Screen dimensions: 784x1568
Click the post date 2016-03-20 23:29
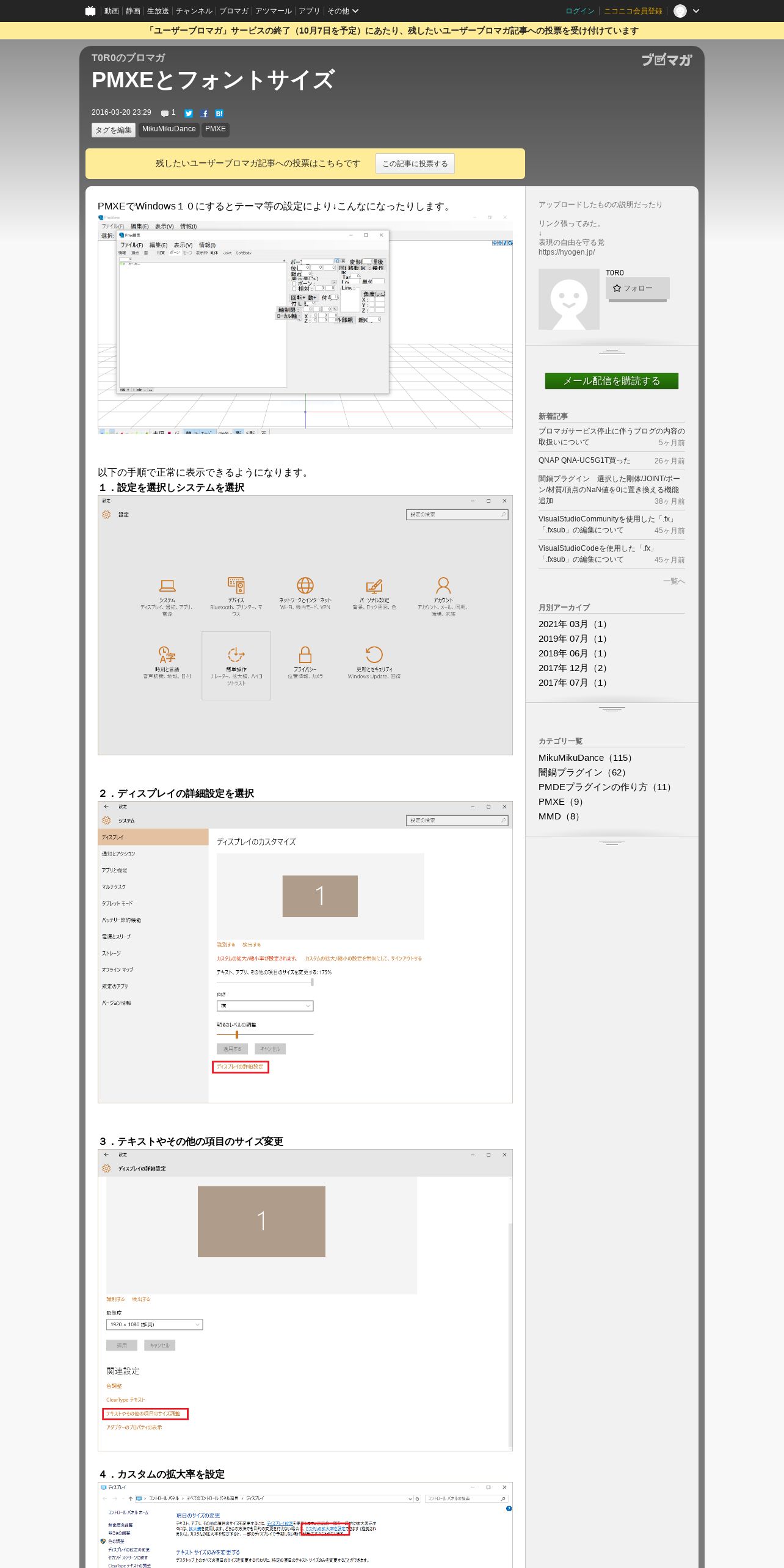tap(122, 112)
